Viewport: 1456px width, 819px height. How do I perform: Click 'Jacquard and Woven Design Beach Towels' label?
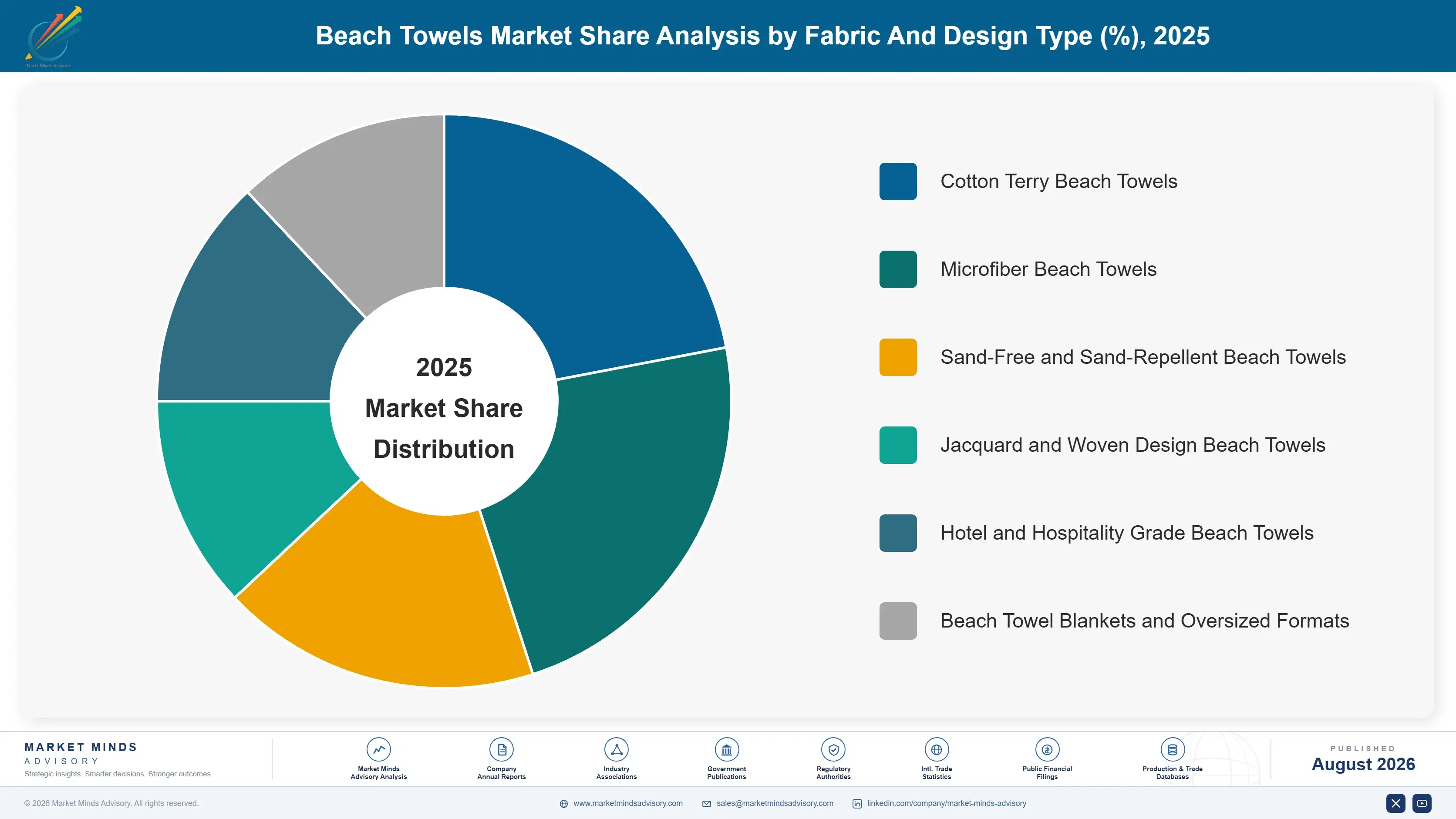tap(1132, 445)
